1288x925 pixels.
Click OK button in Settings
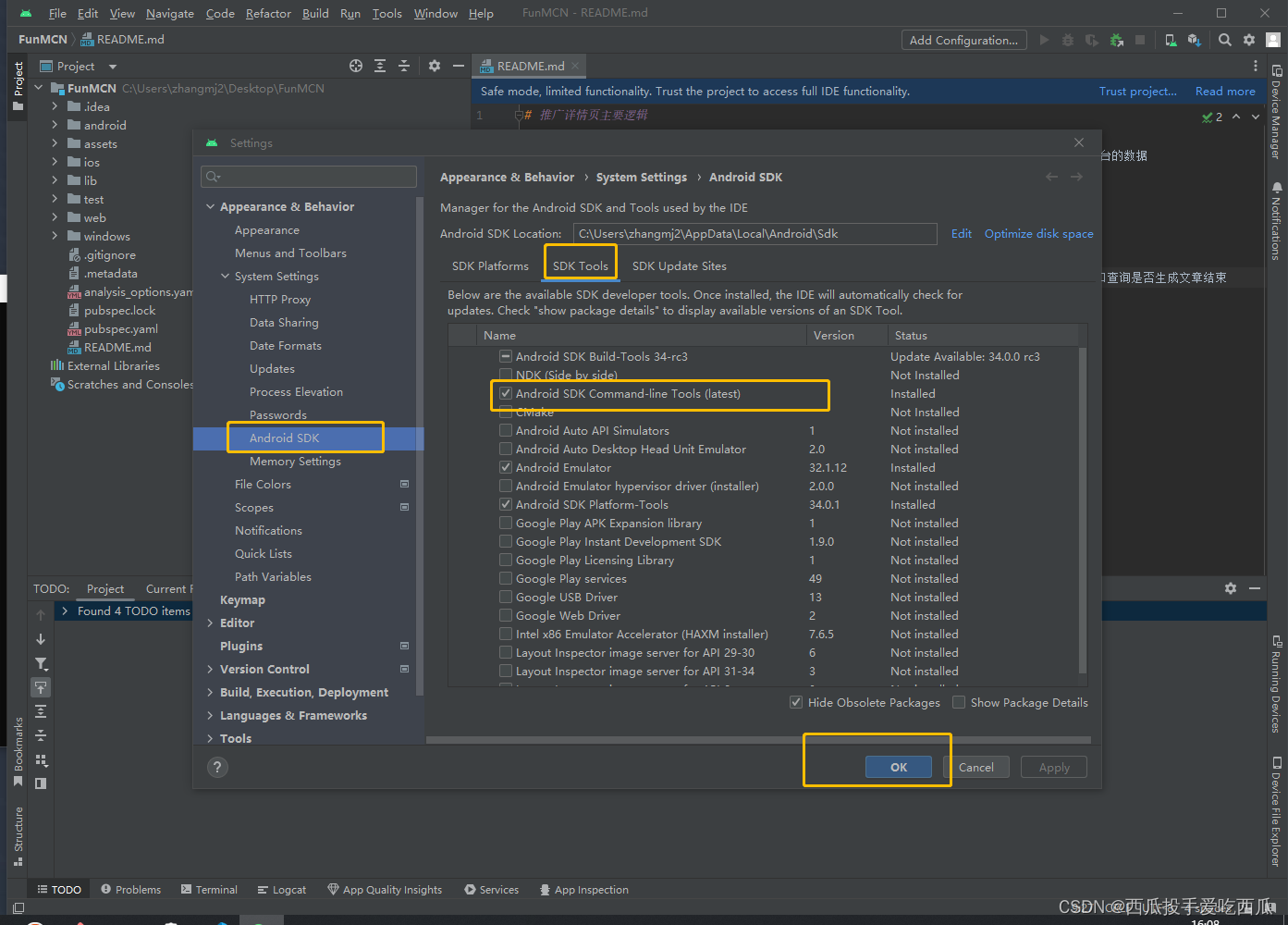(899, 767)
